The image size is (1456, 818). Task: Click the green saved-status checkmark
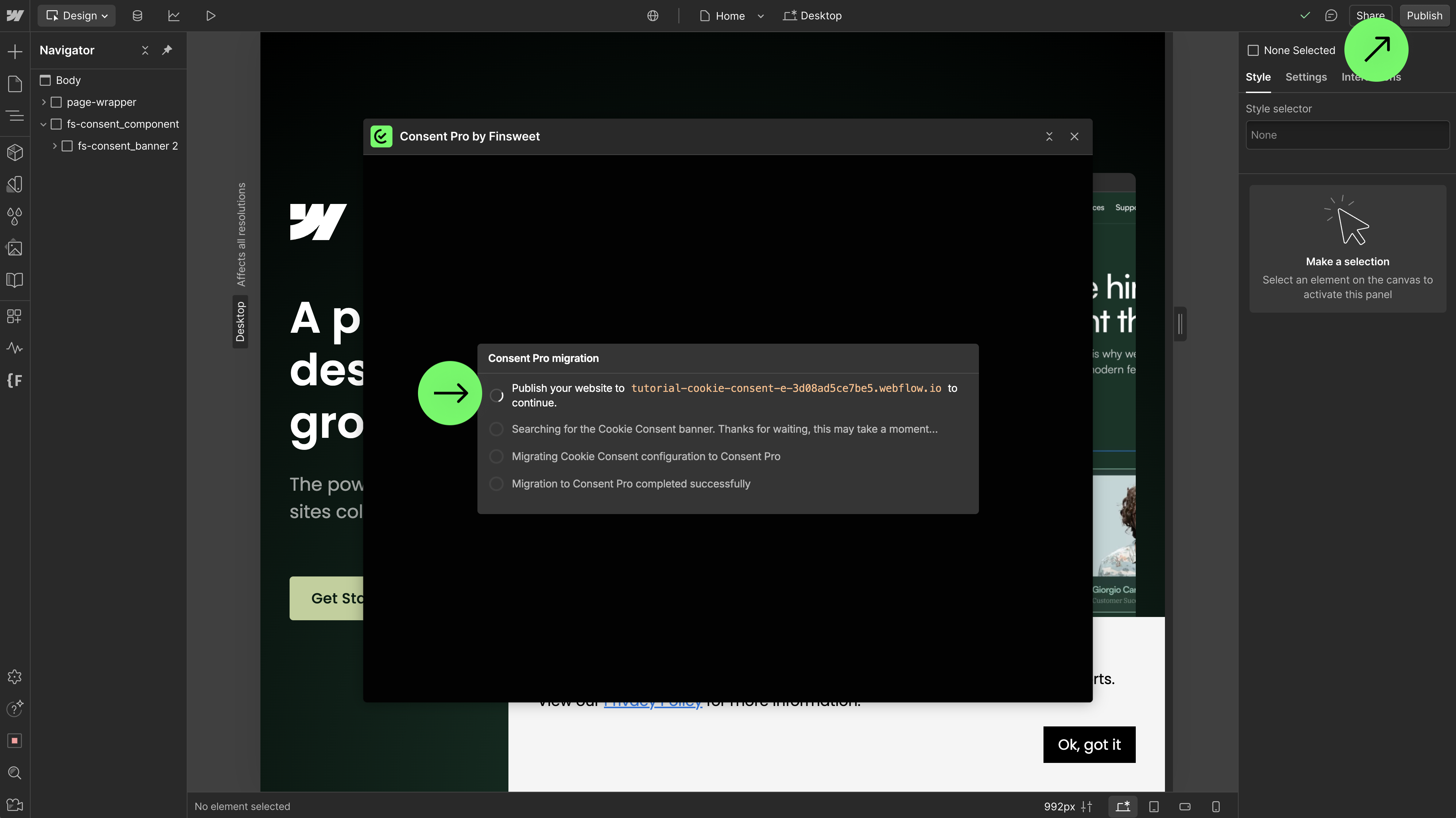(x=1305, y=16)
